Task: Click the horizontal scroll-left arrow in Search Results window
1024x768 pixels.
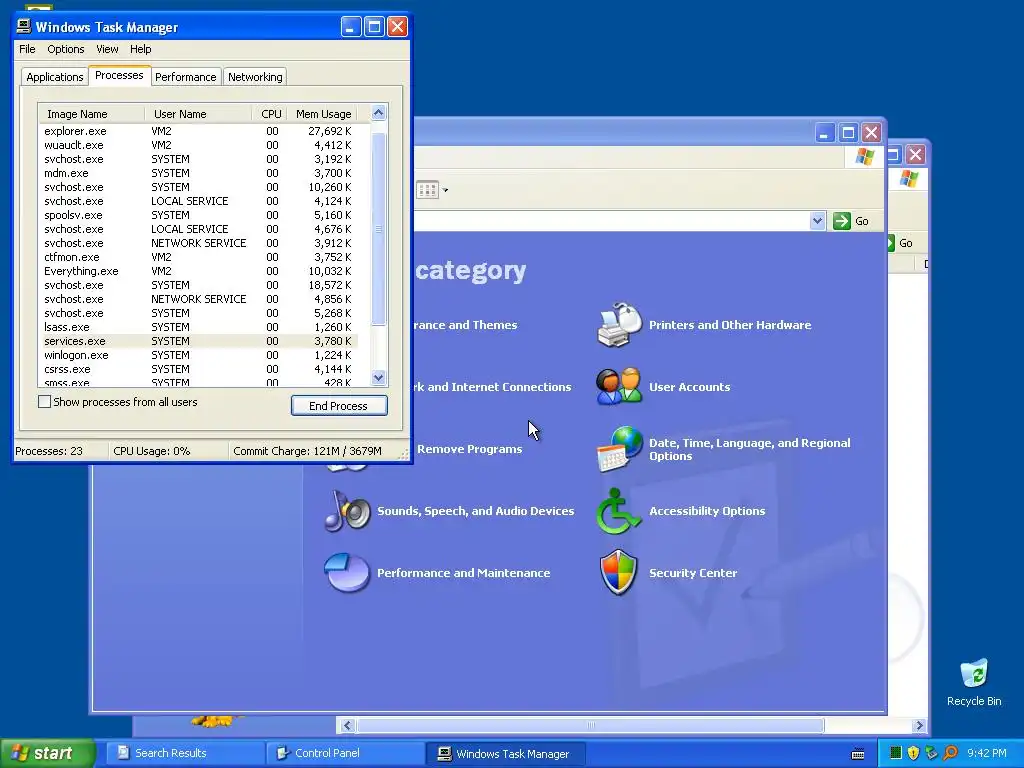Action: (347, 726)
